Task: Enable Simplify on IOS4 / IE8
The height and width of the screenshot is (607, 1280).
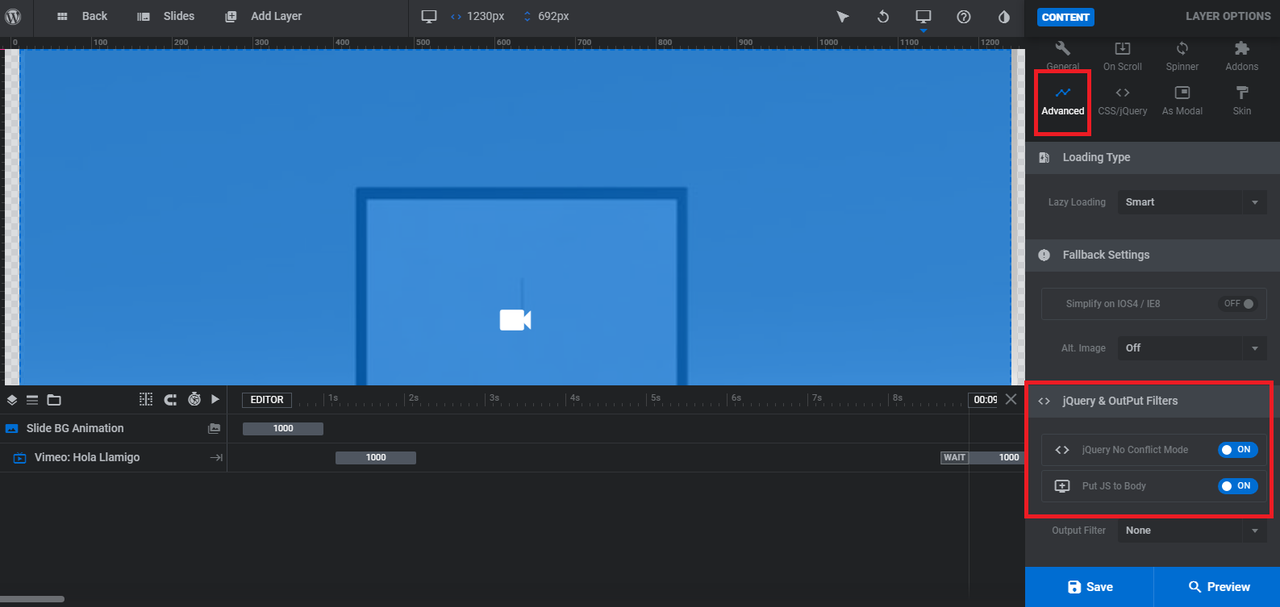Action: pos(1239,304)
